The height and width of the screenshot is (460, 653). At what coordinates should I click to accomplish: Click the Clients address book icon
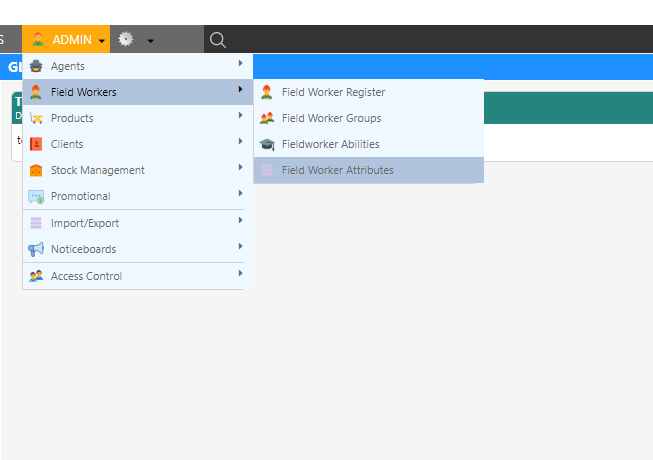(x=36, y=144)
